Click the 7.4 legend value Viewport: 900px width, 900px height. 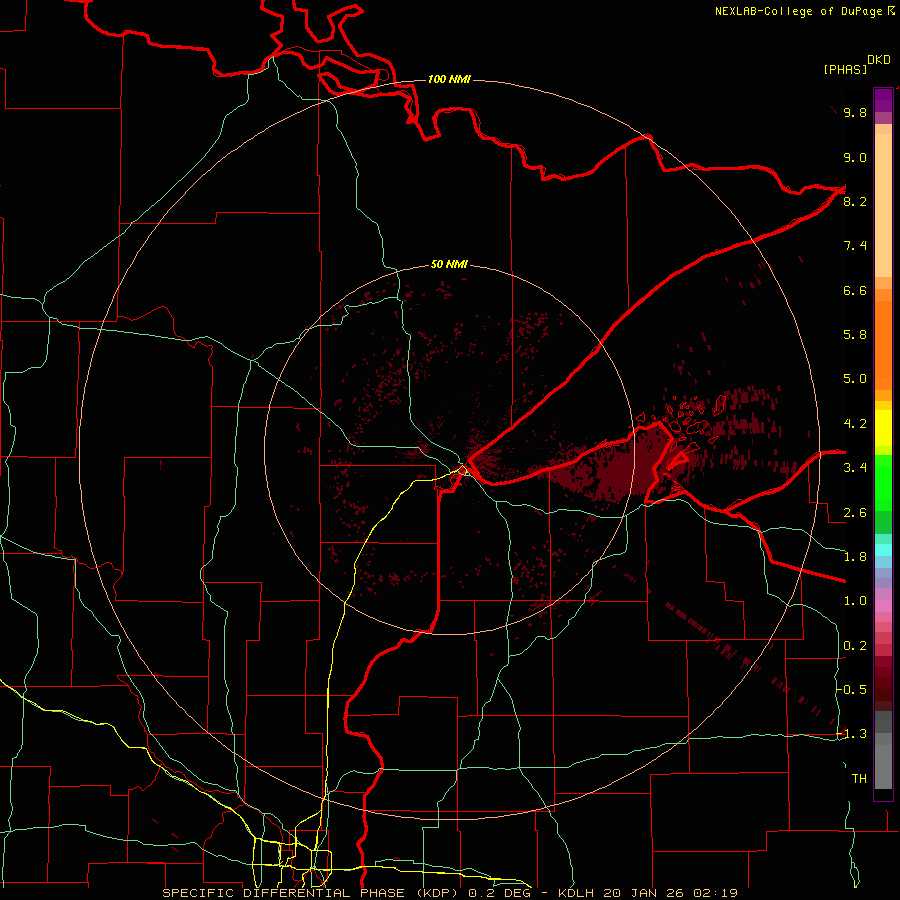tap(855, 246)
